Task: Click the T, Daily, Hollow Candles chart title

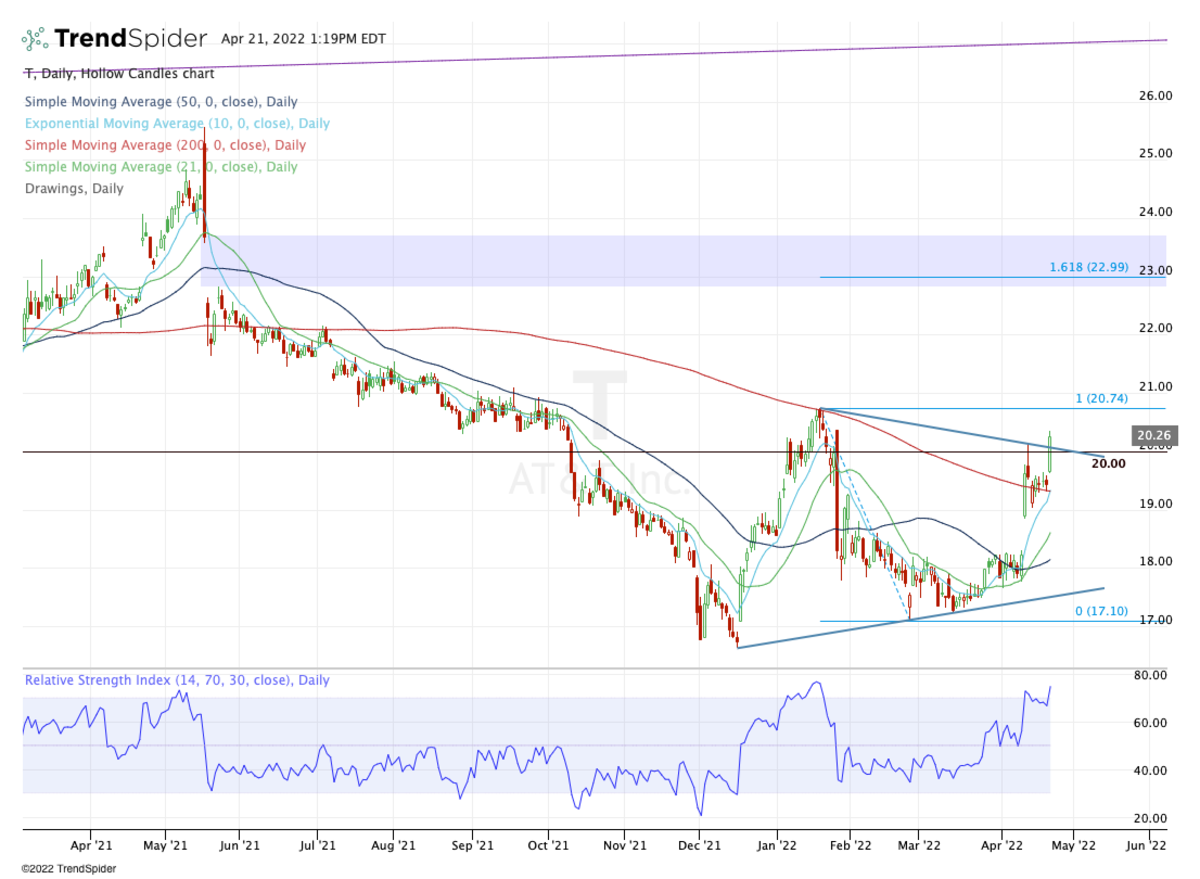Action: pyautogui.click(x=118, y=73)
